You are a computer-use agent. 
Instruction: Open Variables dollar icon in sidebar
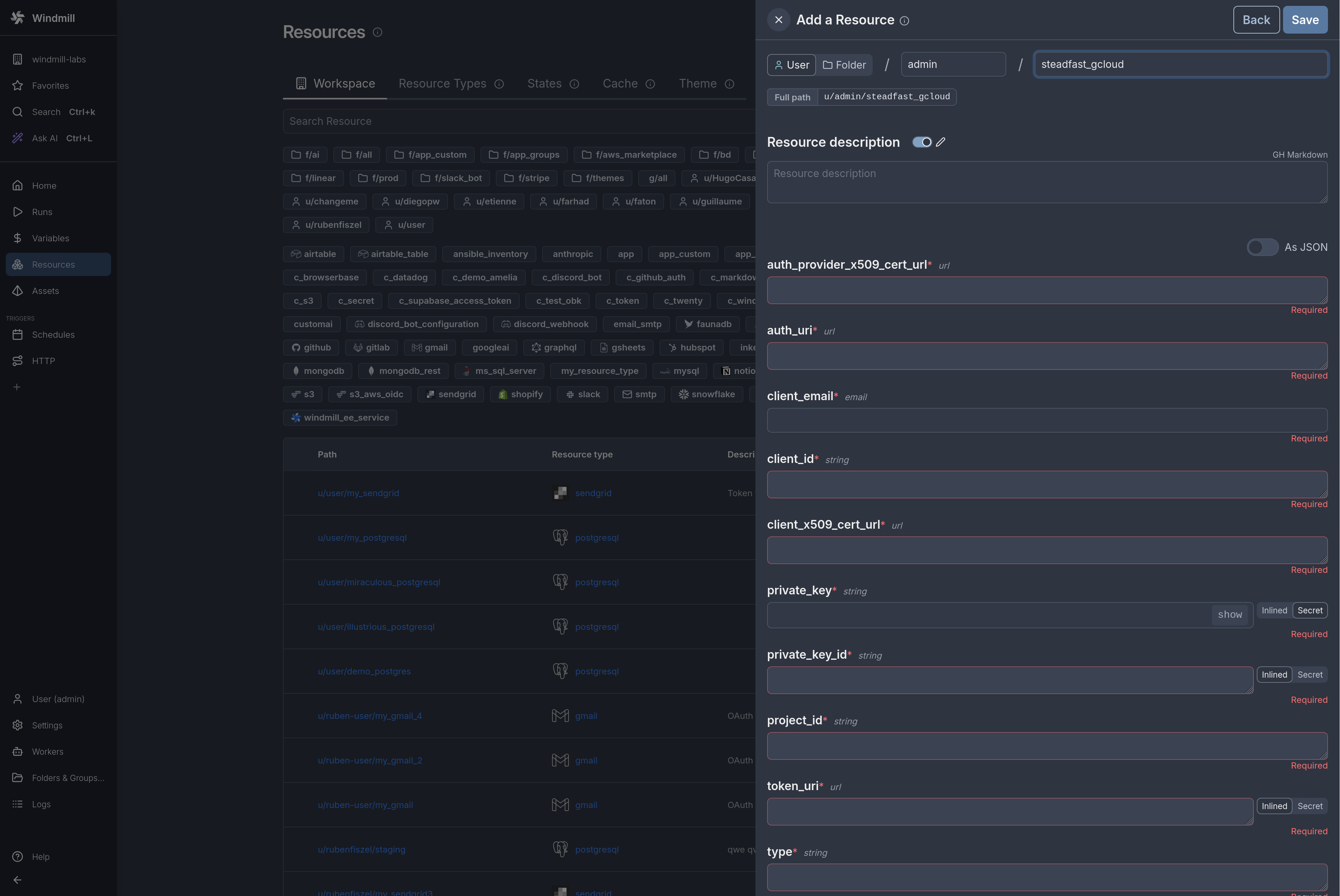18,238
